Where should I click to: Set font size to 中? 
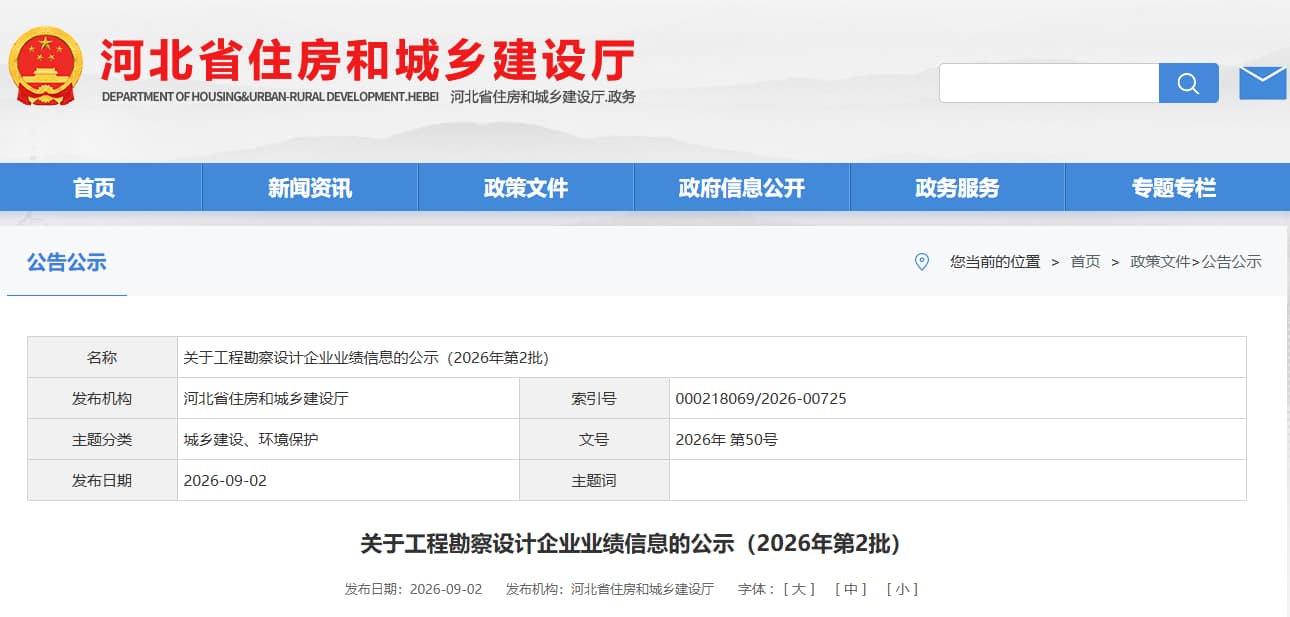click(x=851, y=589)
